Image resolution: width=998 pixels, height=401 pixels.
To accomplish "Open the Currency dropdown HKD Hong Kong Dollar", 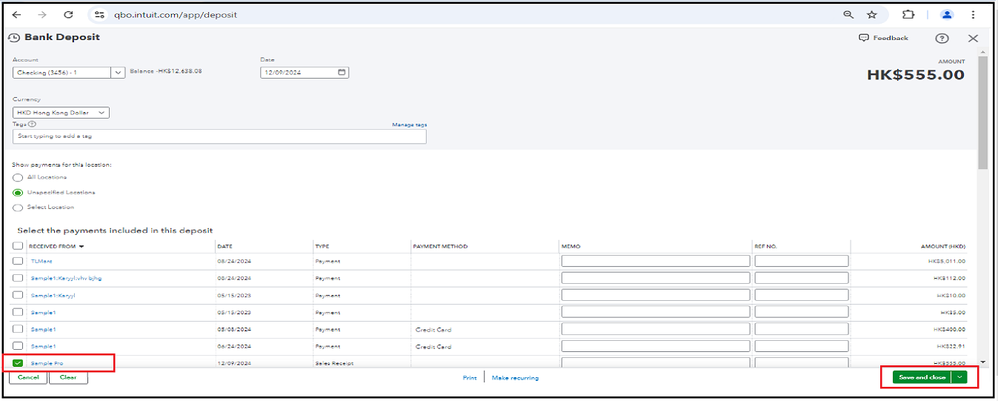I will click(x=61, y=113).
